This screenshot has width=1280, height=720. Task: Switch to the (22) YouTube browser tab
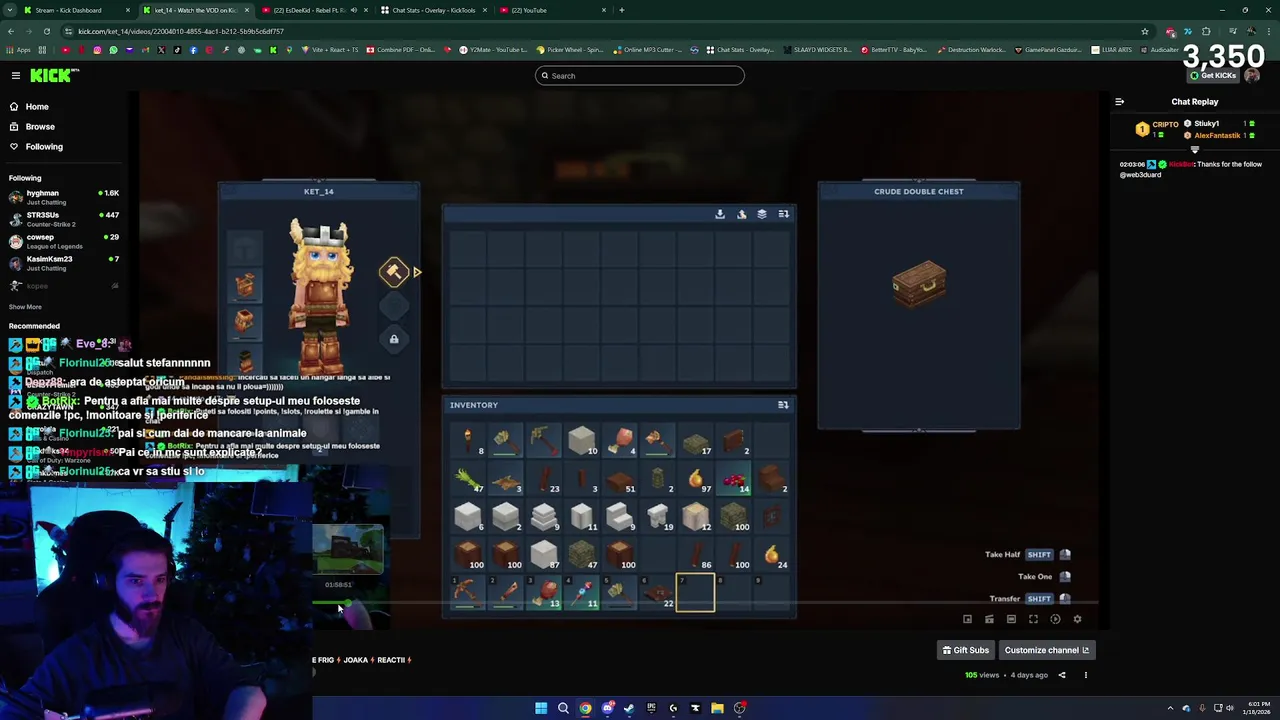coord(553,10)
